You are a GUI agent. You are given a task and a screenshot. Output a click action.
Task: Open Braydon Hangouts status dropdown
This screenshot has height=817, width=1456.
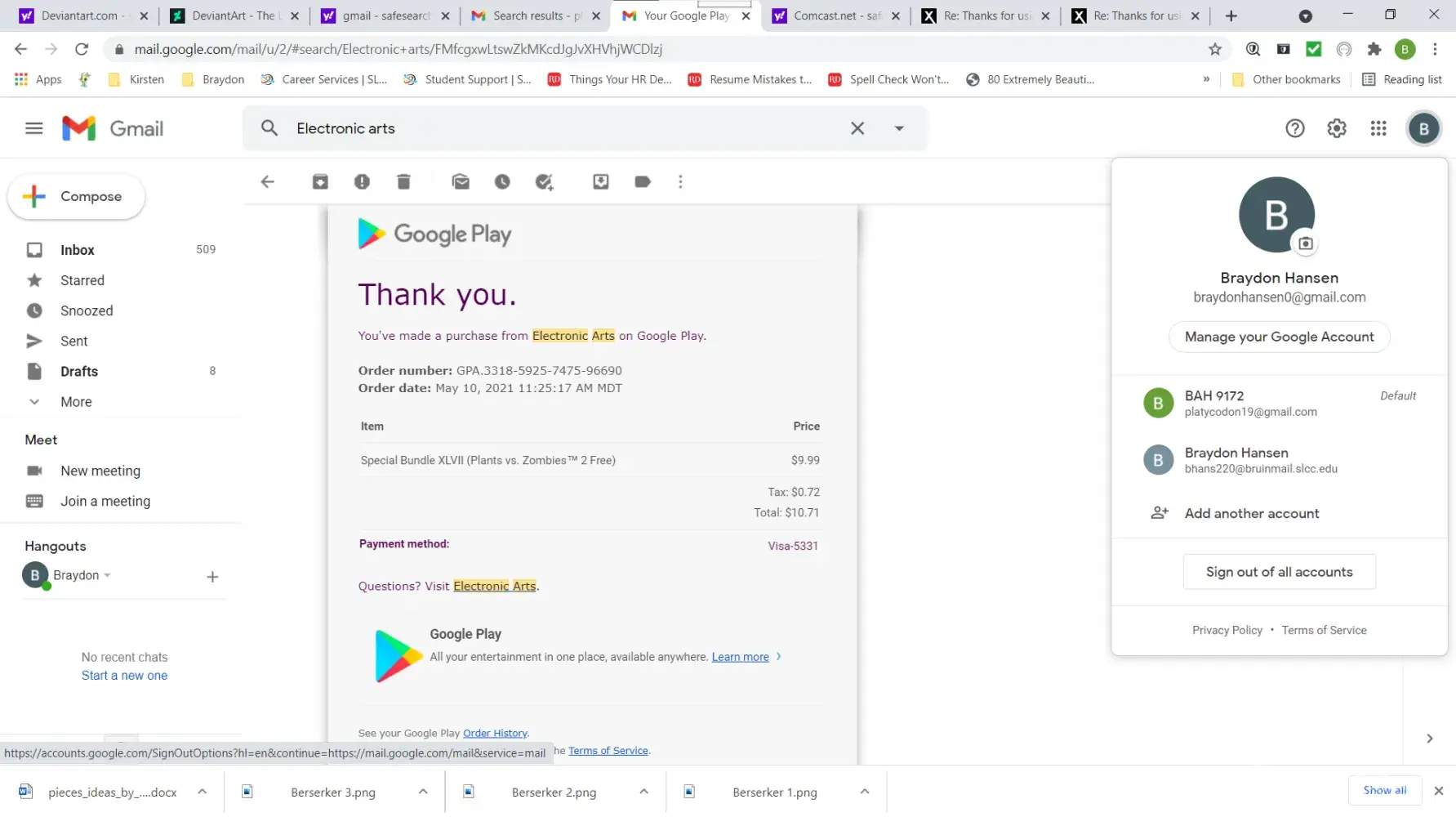pos(107,576)
